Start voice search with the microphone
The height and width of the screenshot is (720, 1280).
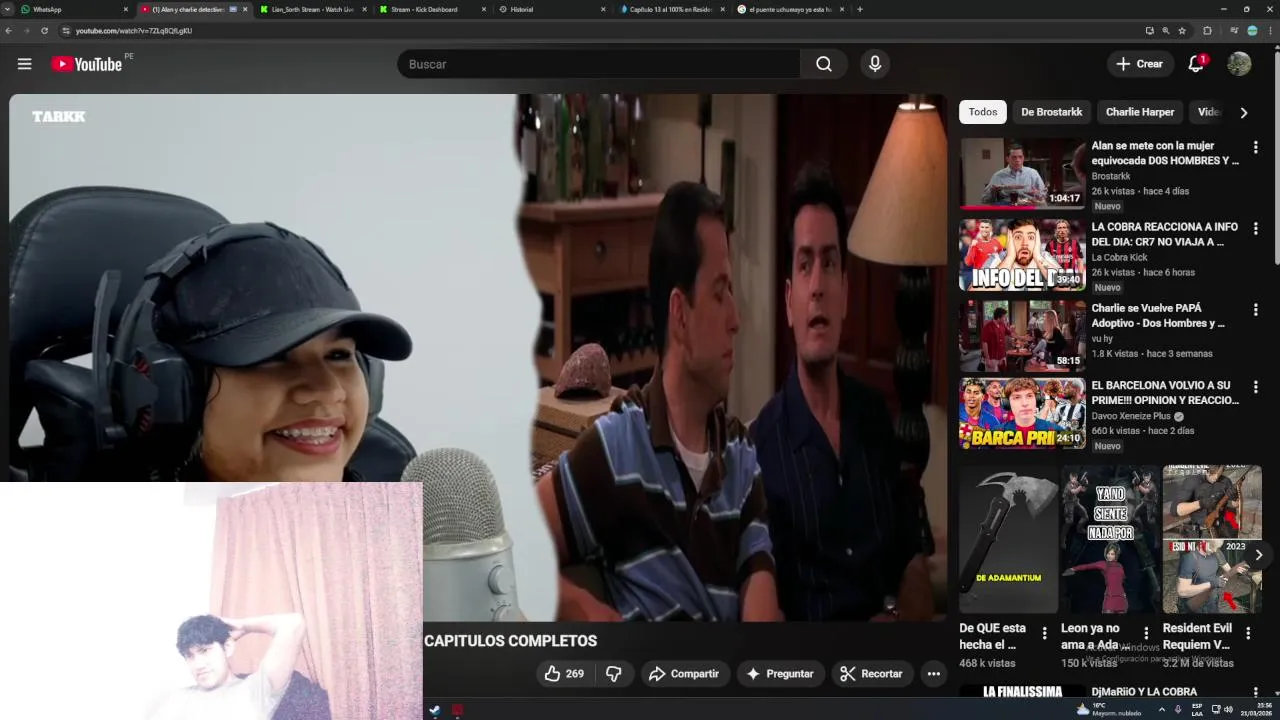875,64
